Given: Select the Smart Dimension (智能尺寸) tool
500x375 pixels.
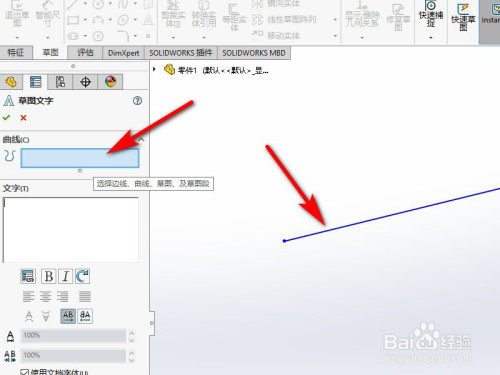Looking at the screenshot, I should click(47, 13).
